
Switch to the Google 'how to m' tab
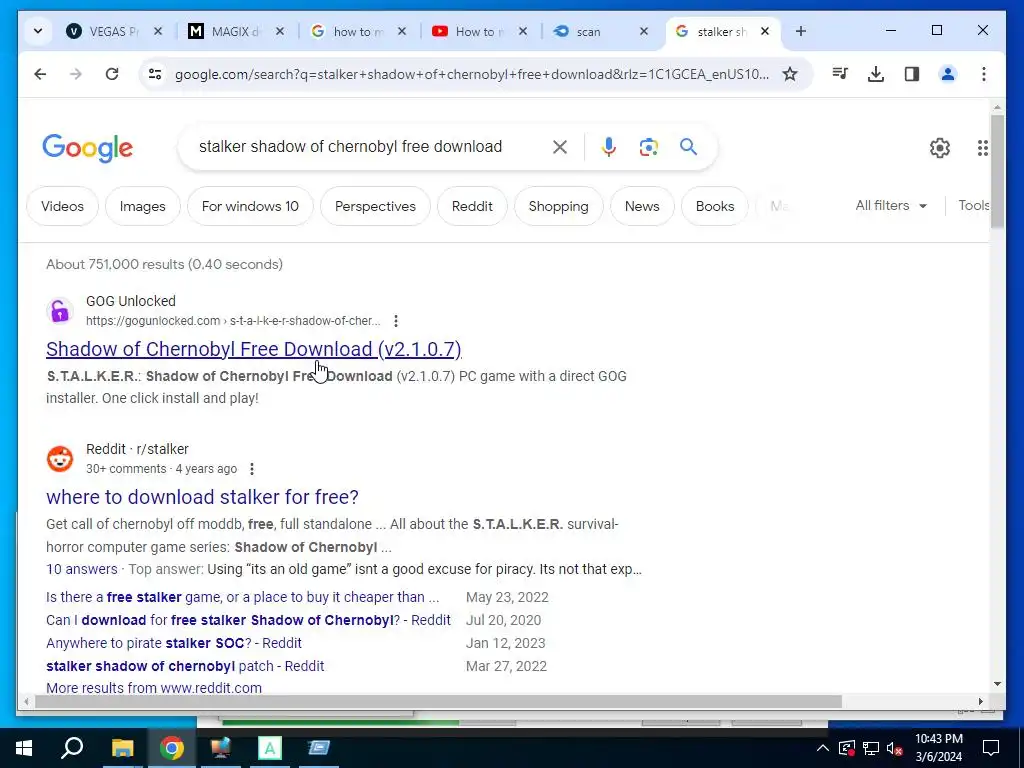(347, 31)
